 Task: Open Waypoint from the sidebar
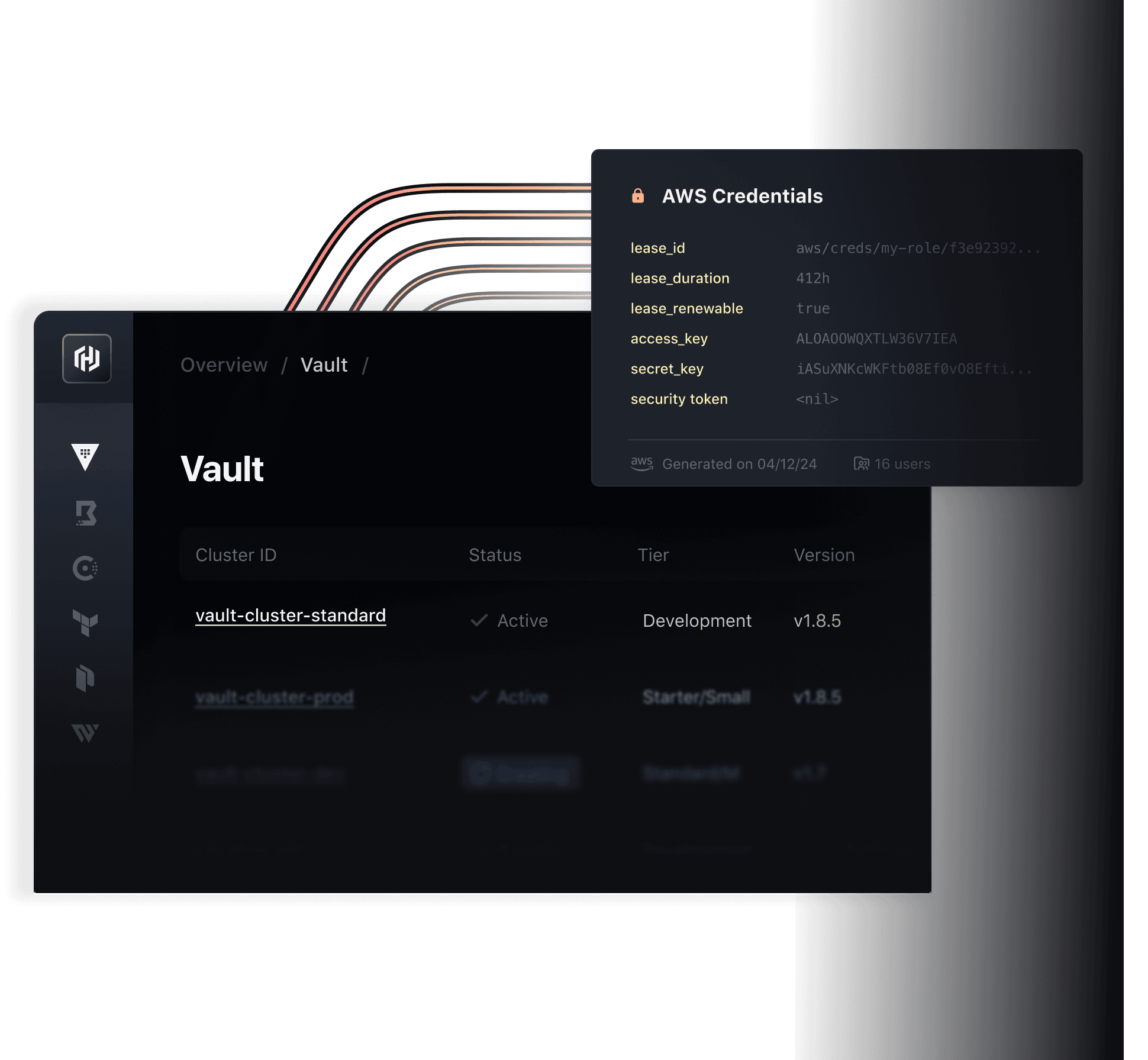point(86,734)
